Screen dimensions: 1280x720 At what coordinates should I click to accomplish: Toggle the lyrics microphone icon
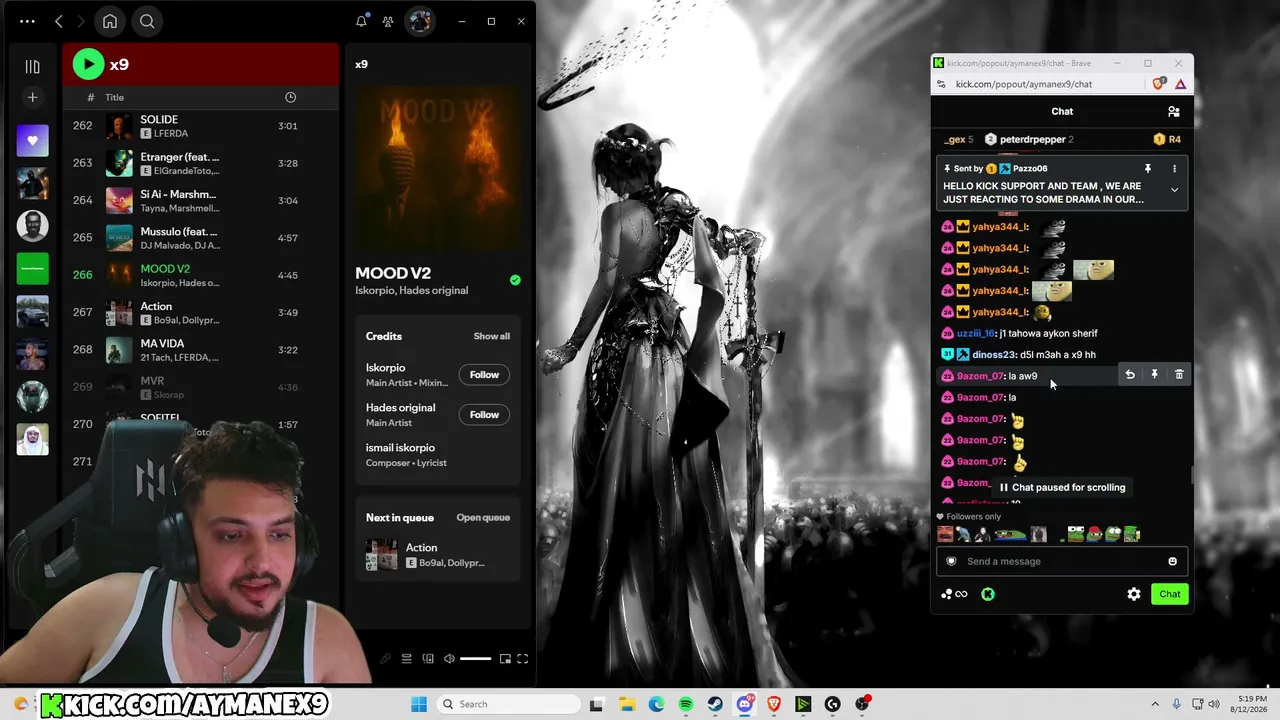tap(385, 659)
